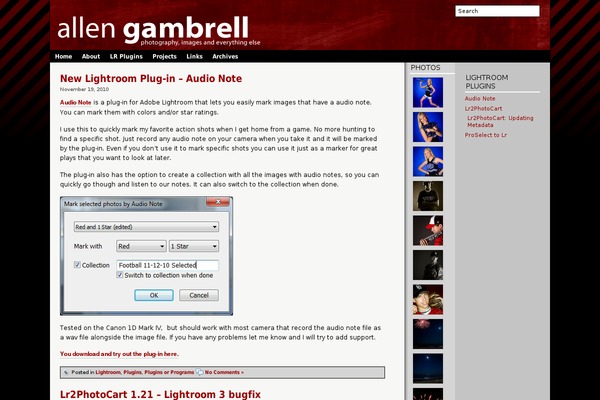This screenshot has width=600, height=400.
Task: Open the Links nav item
Action: point(194,56)
